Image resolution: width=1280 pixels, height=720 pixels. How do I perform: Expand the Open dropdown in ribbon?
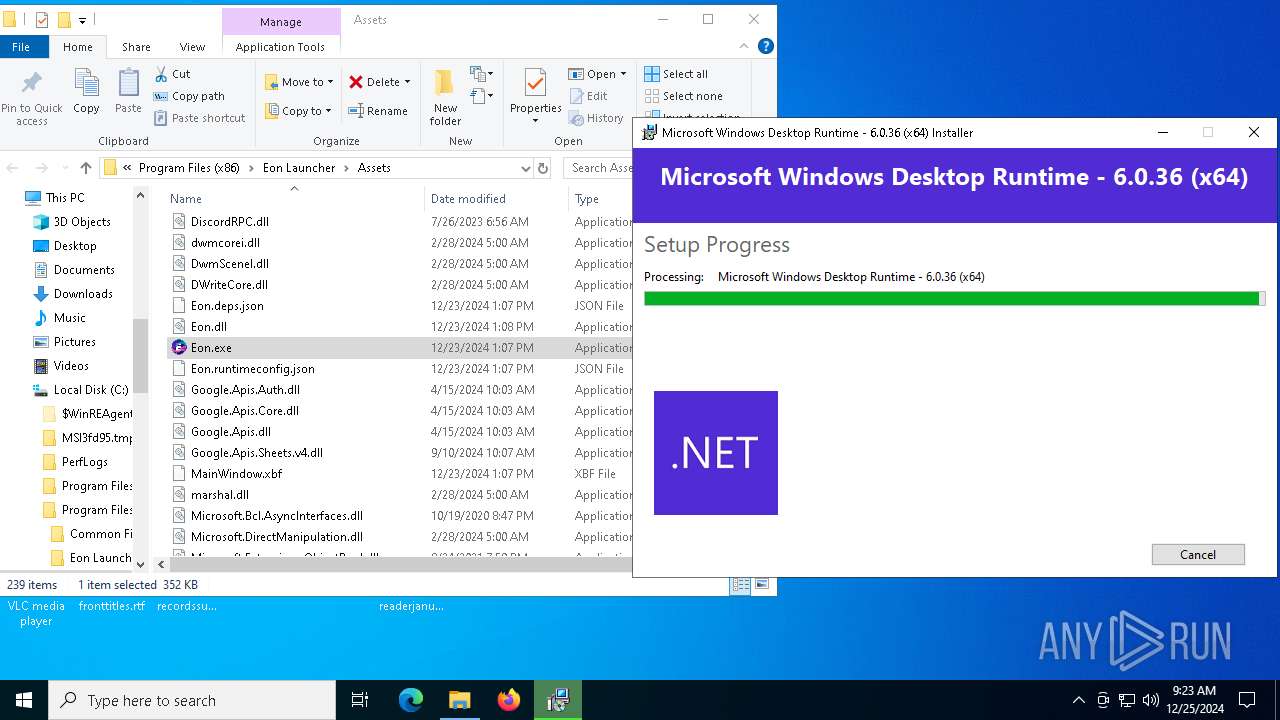point(623,74)
